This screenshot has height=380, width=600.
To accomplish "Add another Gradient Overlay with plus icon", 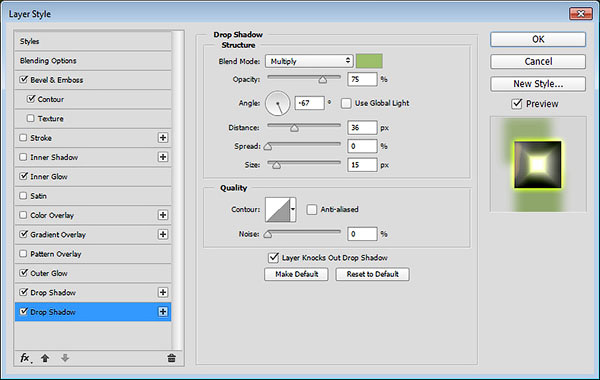I will pos(163,234).
